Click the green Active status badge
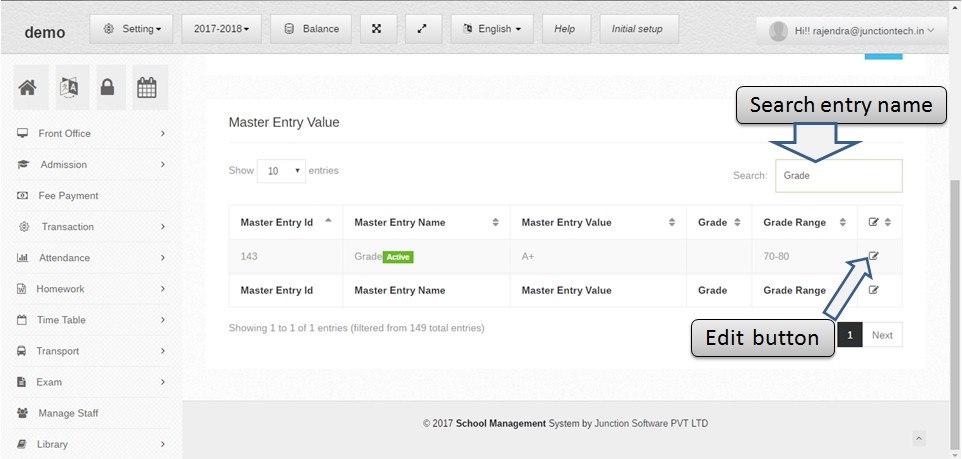 [x=398, y=257]
